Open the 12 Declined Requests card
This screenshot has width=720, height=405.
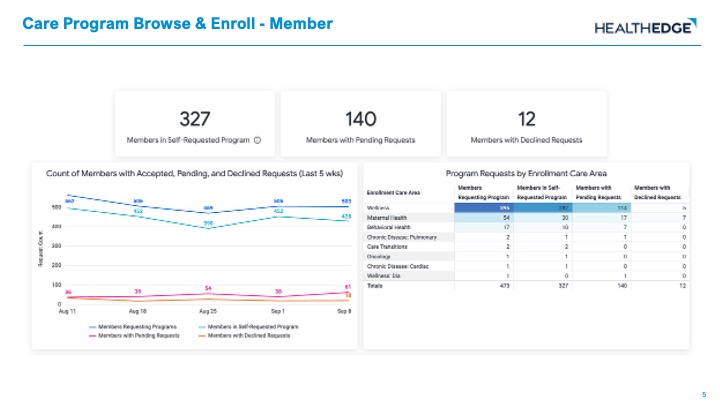point(525,123)
